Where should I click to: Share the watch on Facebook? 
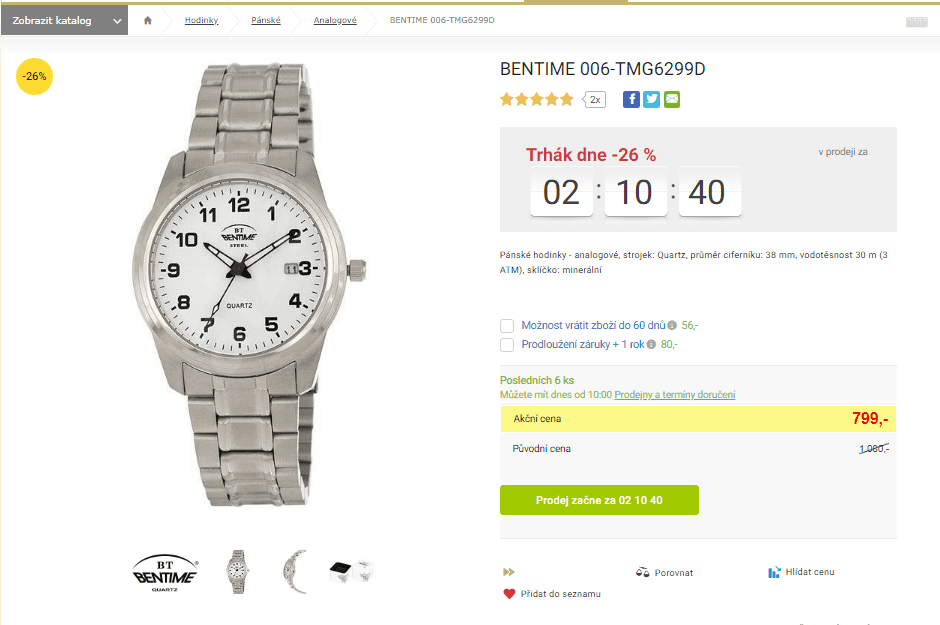(x=631, y=99)
